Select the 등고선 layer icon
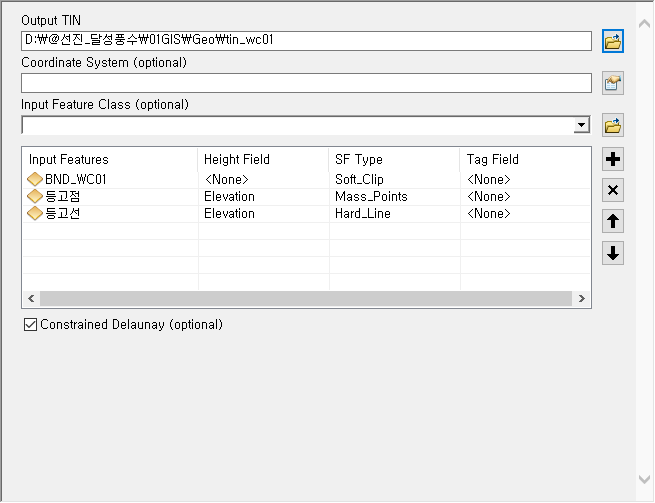The image size is (655, 503). click(35, 213)
